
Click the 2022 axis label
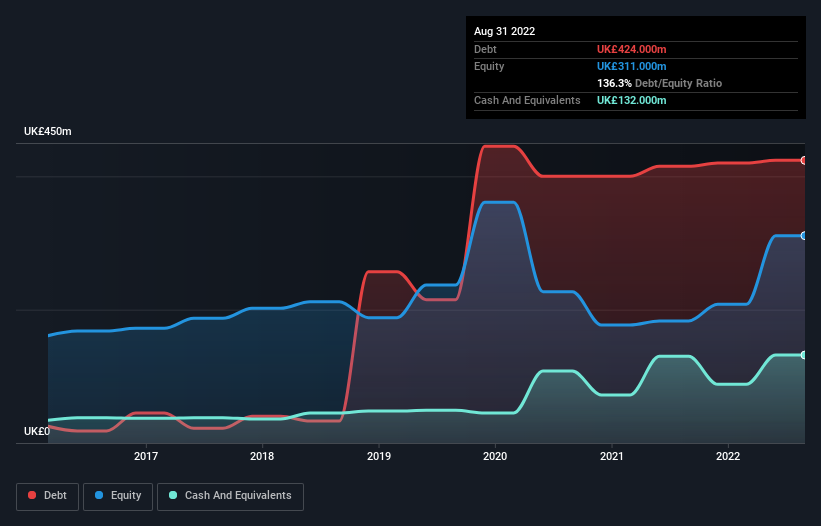pyautogui.click(x=728, y=456)
